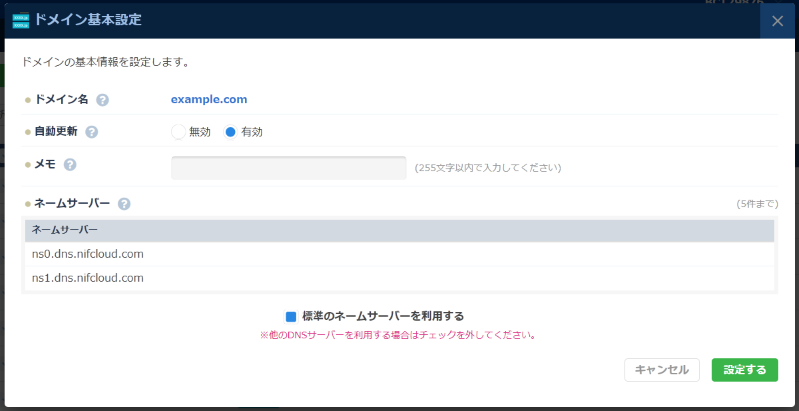Select the ns0.dns.nifcloud.com row
Viewport: 799px width, 411px height.
point(400,254)
